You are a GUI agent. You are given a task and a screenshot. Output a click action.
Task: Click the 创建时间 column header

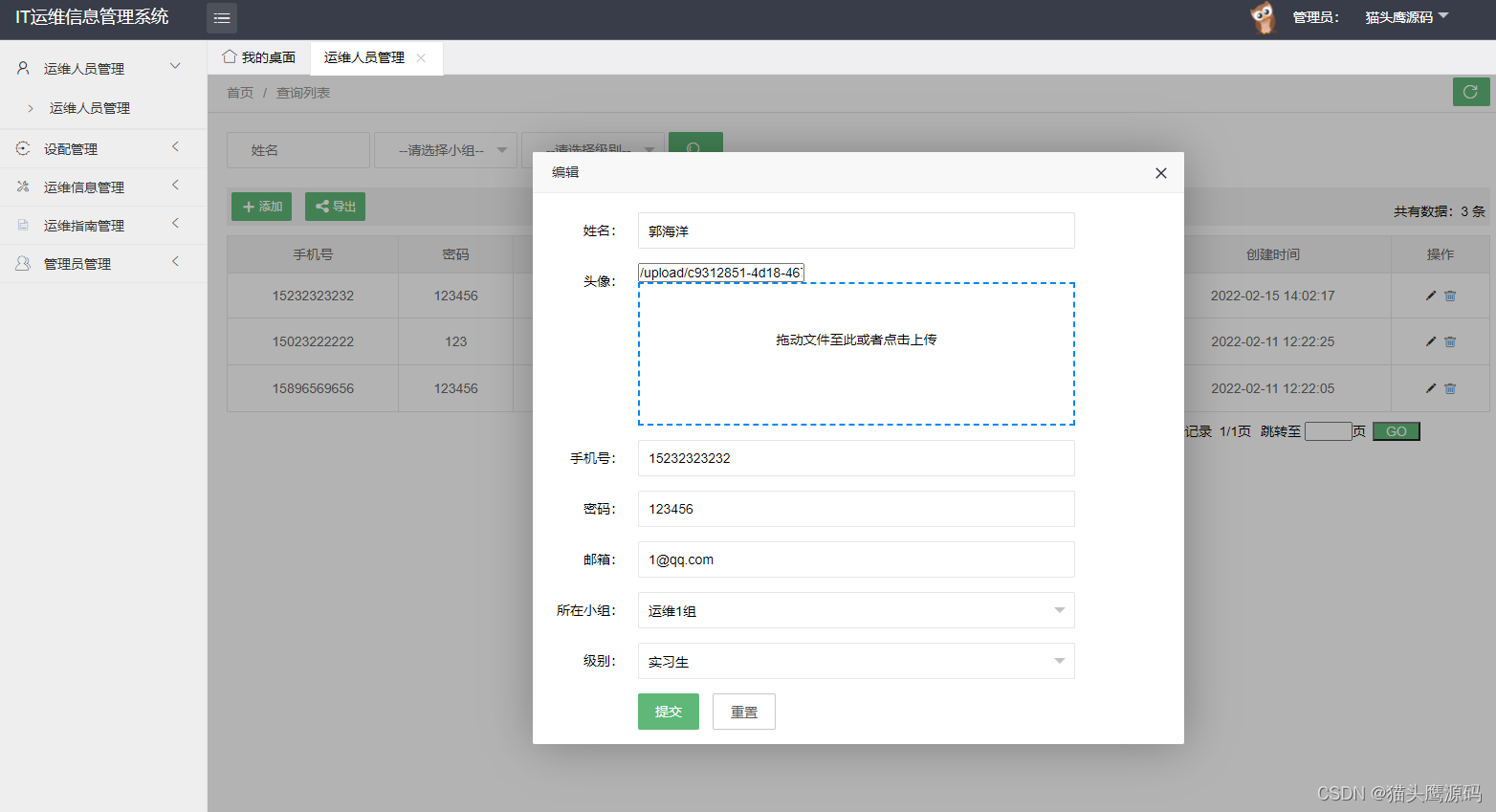(x=1273, y=254)
